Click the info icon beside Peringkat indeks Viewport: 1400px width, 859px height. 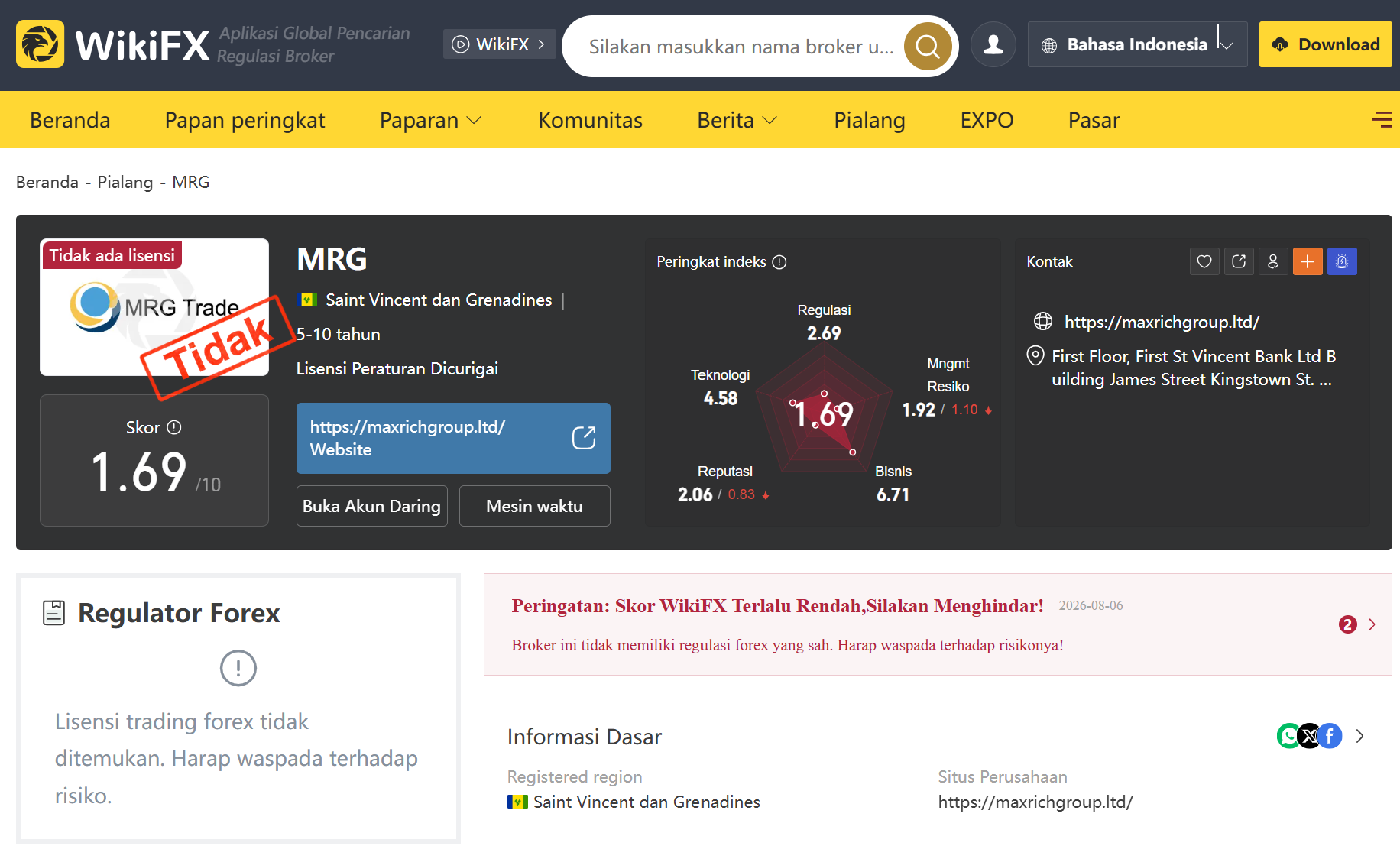(779, 262)
